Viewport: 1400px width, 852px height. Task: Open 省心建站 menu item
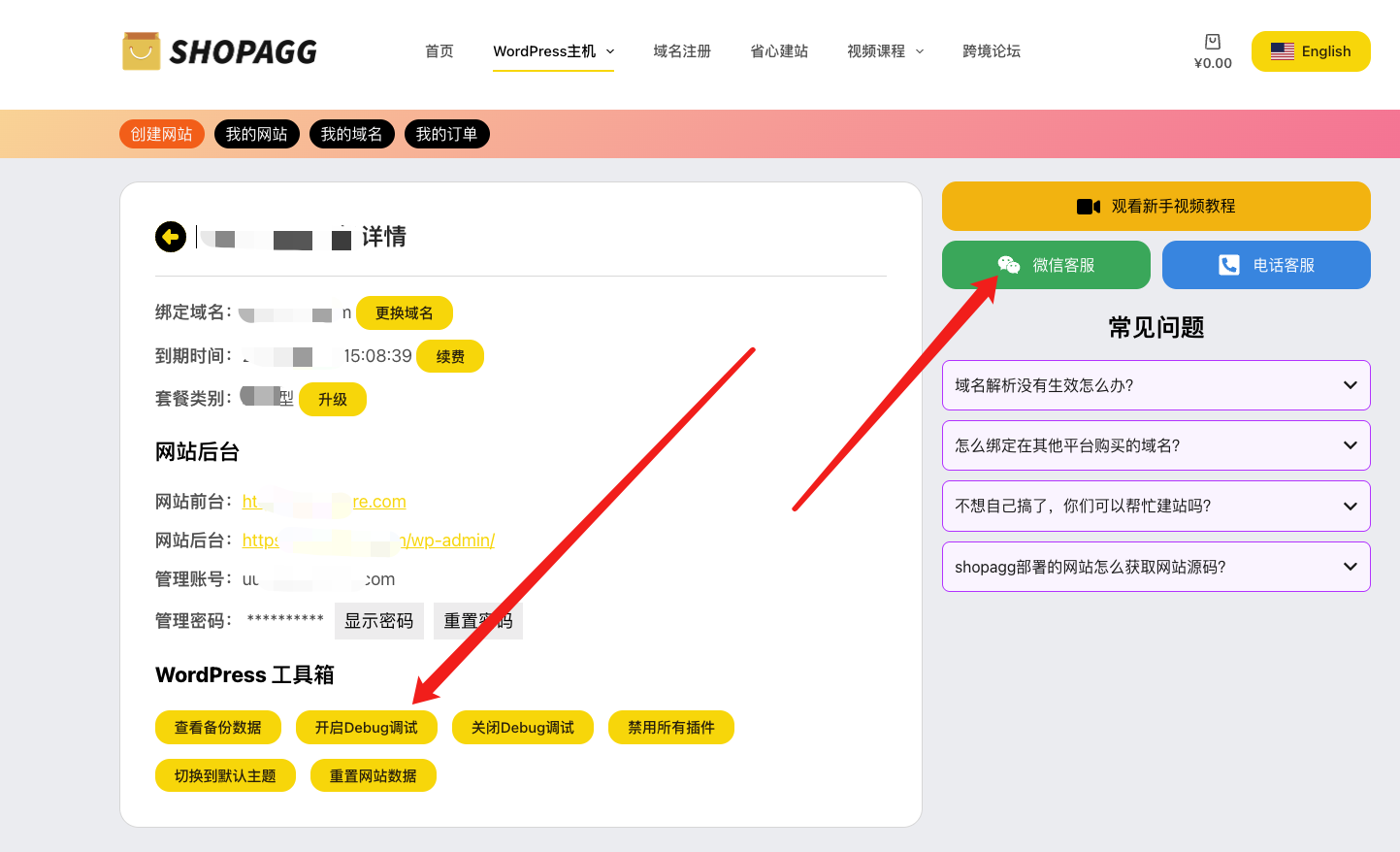(779, 51)
